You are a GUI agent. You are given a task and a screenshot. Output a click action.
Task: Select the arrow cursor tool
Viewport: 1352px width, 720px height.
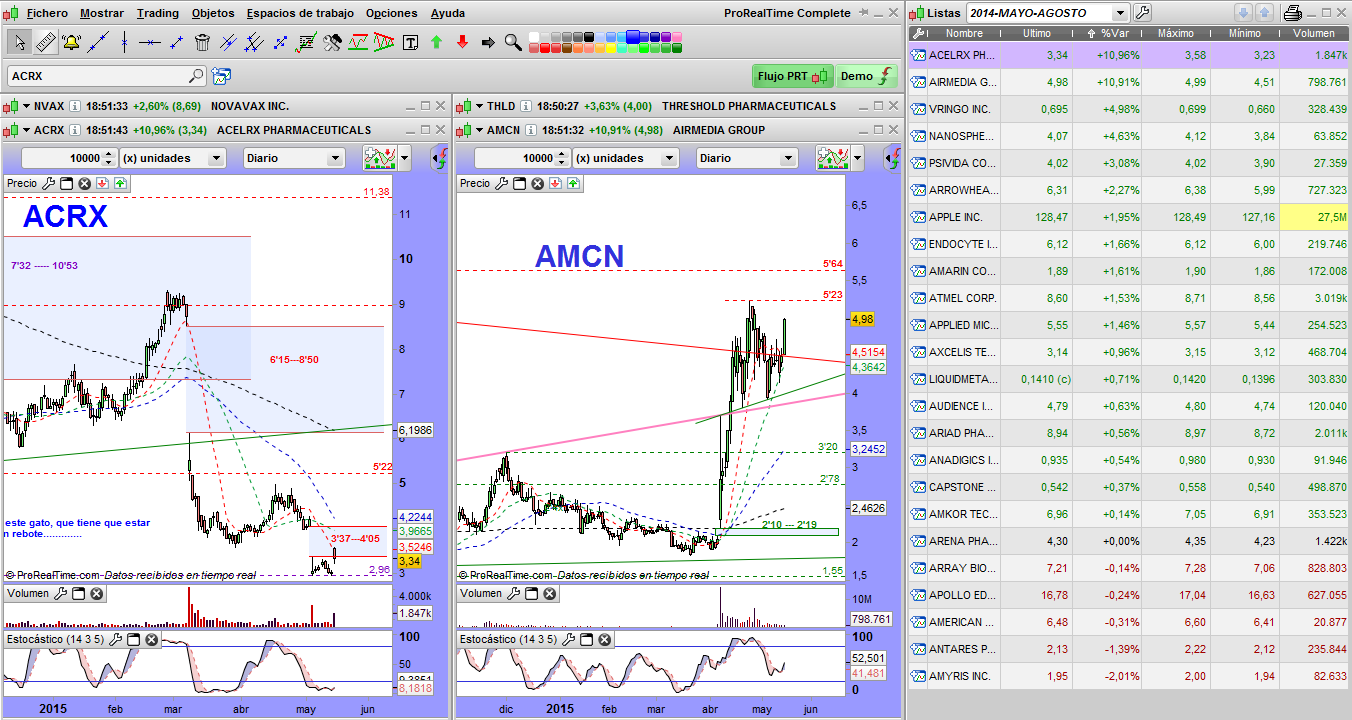(x=19, y=42)
